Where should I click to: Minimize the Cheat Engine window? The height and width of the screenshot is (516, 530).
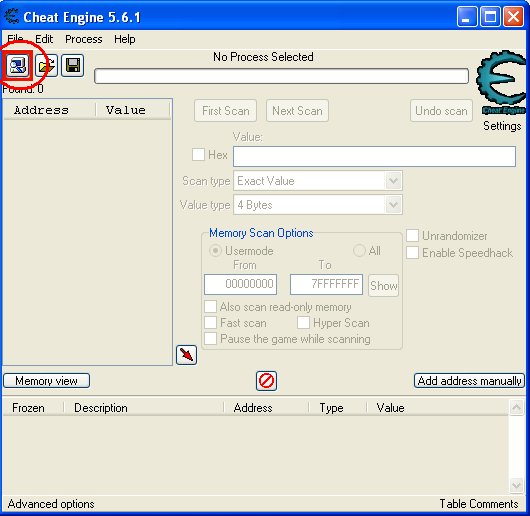(x=466, y=17)
